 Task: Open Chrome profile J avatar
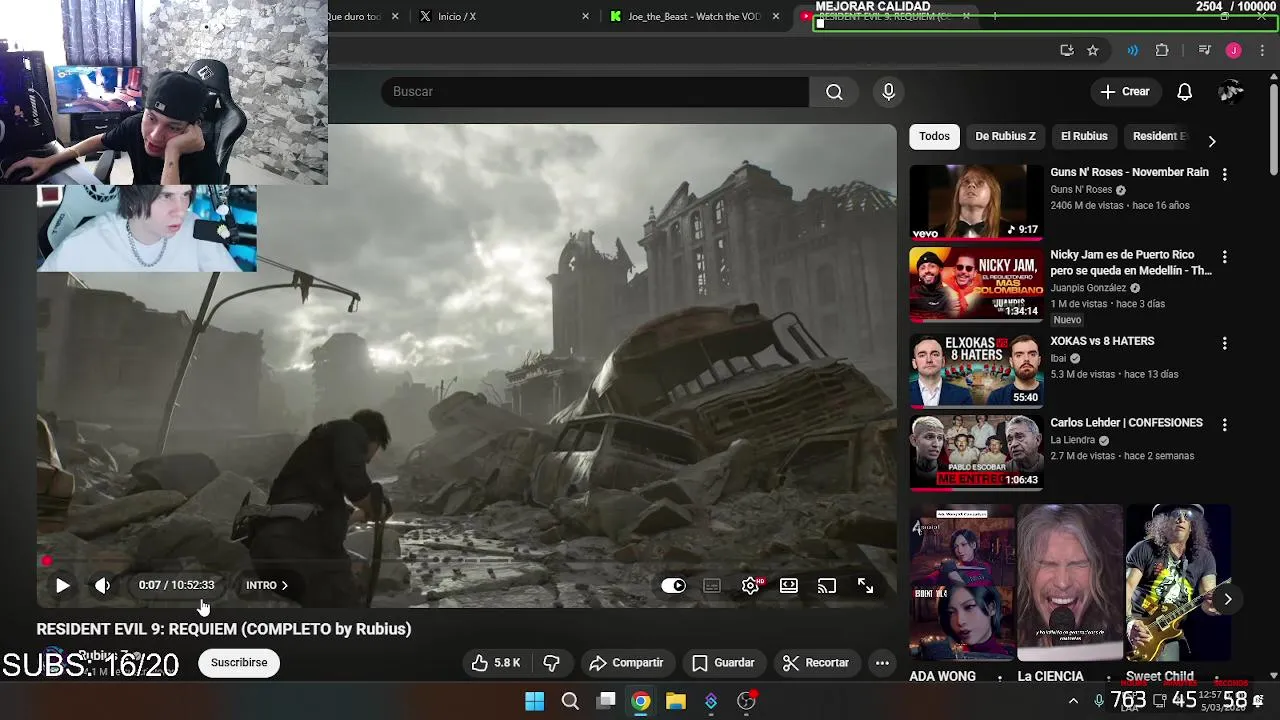point(1234,50)
